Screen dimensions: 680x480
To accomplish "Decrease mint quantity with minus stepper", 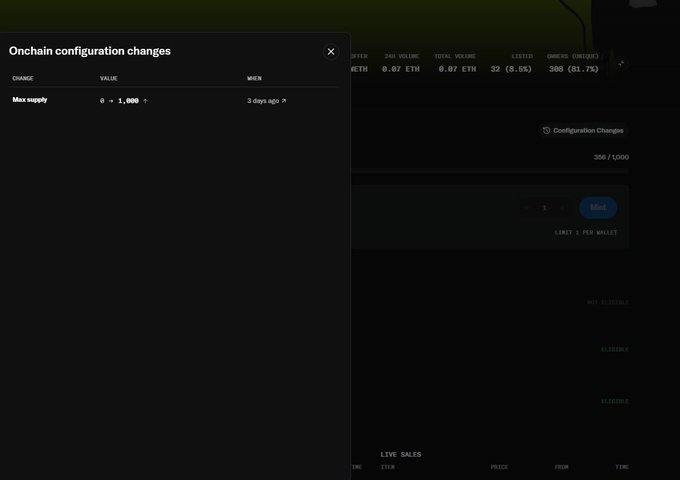I will click(526, 208).
